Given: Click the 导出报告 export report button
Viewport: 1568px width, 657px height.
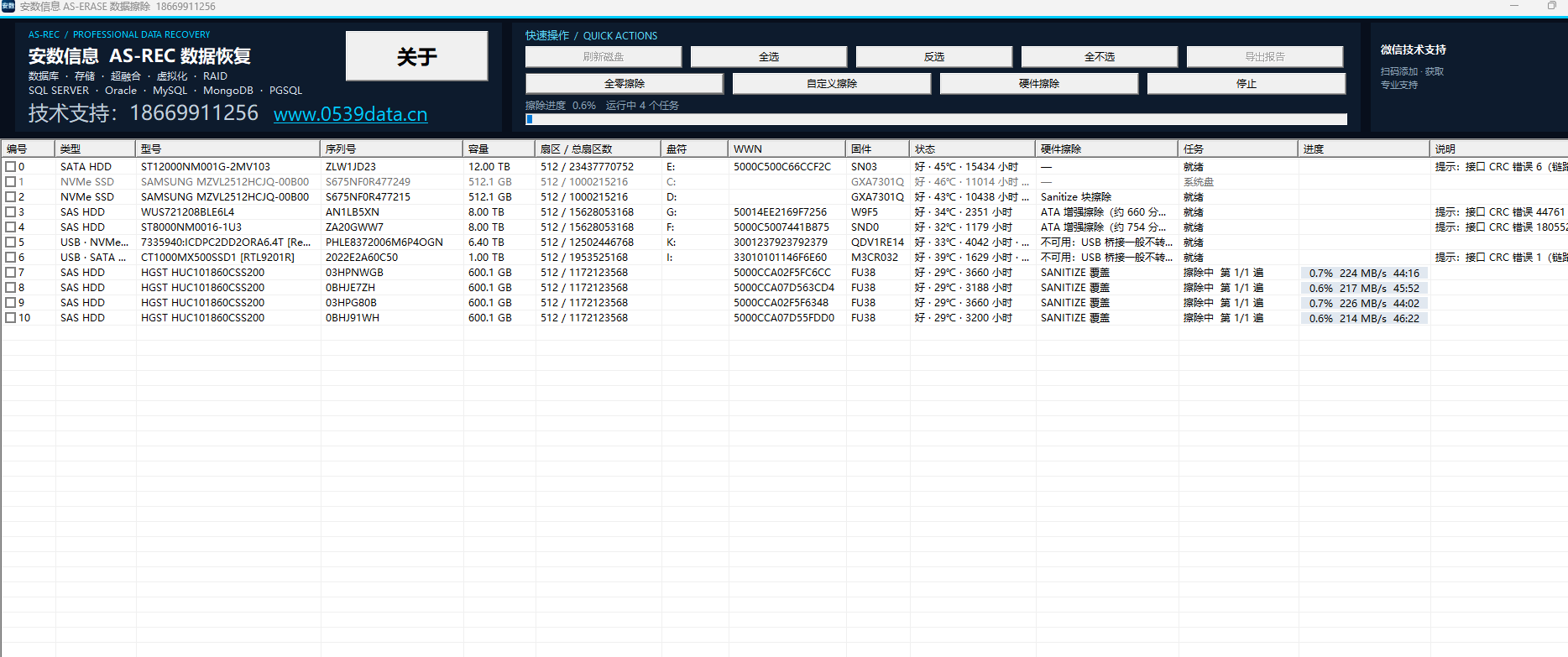Looking at the screenshot, I should [x=1264, y=57].
